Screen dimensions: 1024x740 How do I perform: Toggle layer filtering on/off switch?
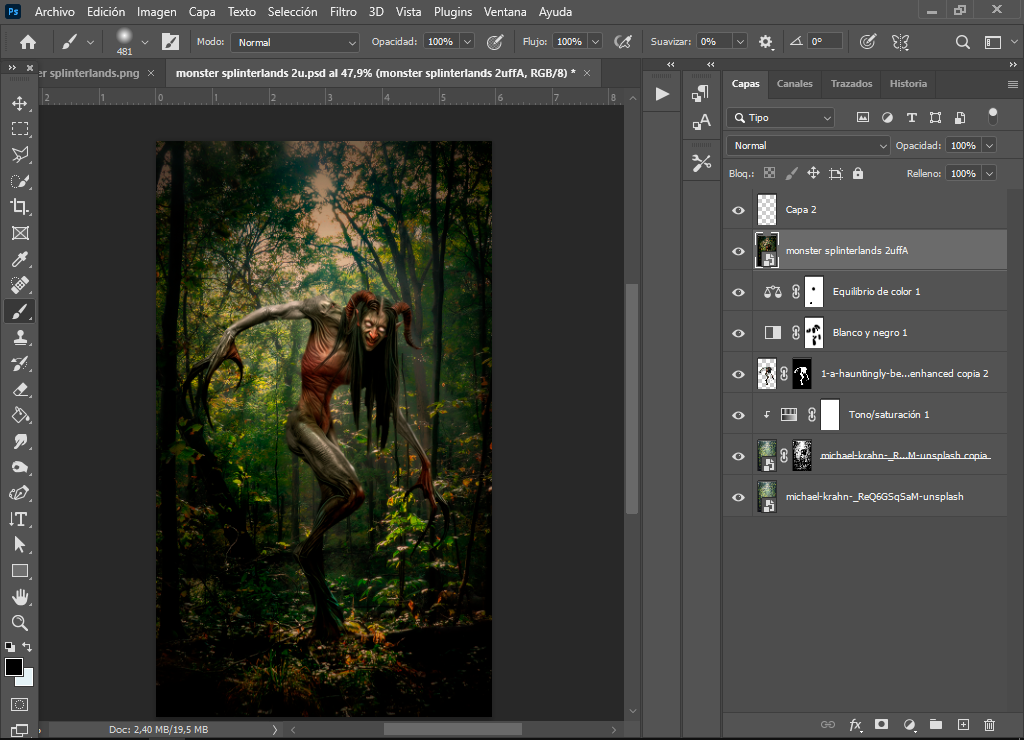pos(993,116)
